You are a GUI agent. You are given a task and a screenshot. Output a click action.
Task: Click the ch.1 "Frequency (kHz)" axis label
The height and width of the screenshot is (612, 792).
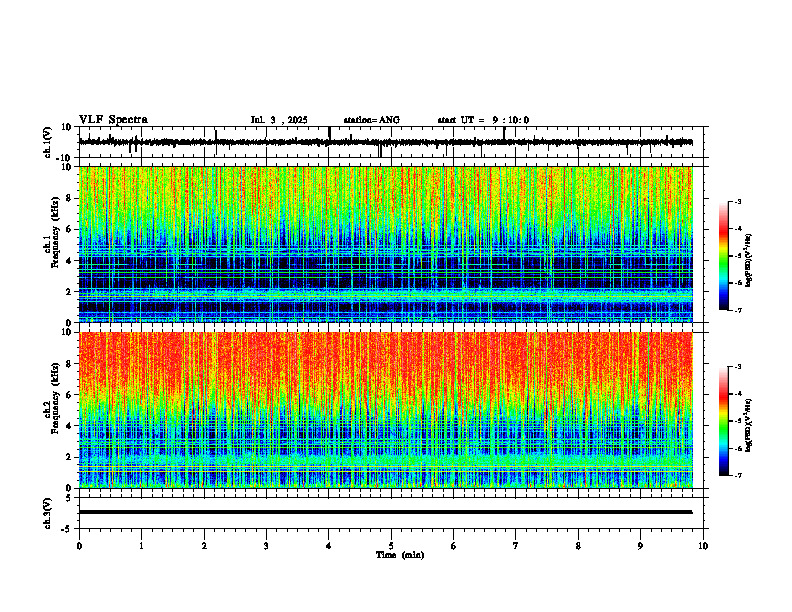tap(55, 232)
